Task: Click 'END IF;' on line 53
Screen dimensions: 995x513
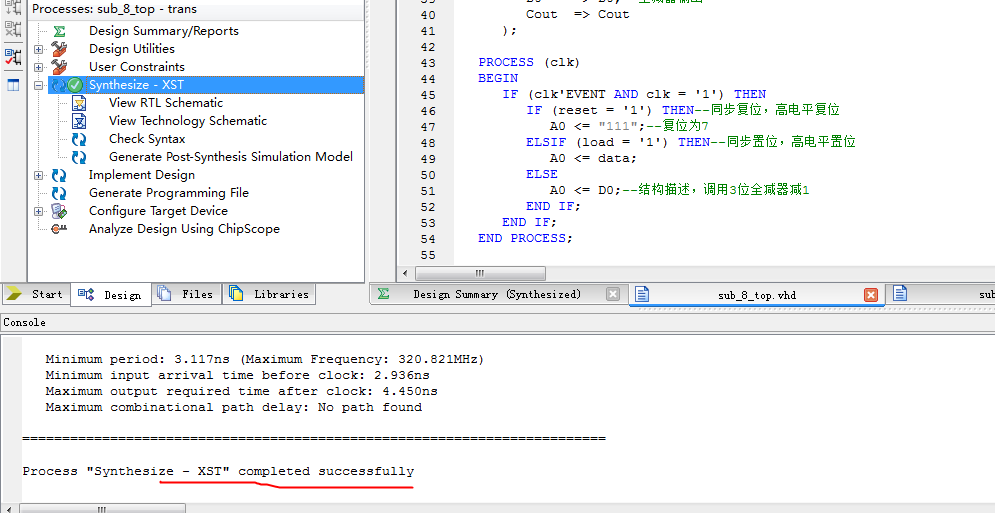Action: click(x=529, y=222)
